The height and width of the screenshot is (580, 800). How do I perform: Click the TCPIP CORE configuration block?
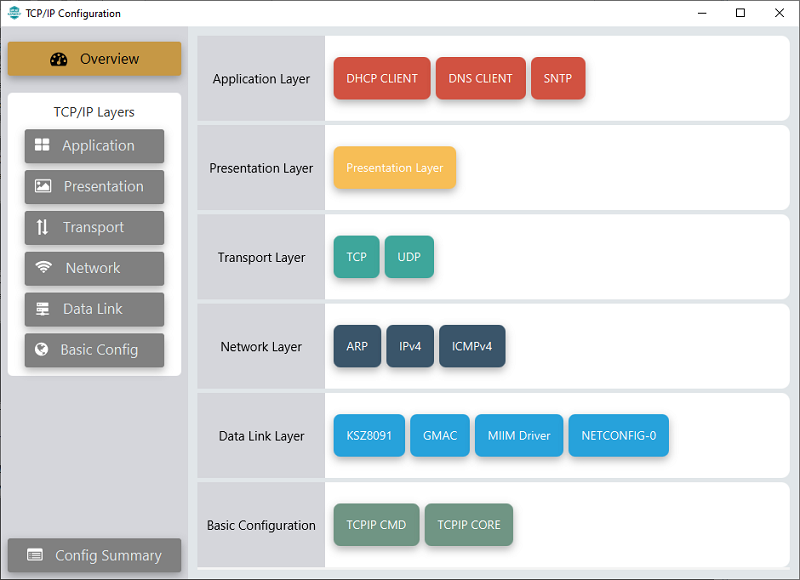[x=468, y=525]
